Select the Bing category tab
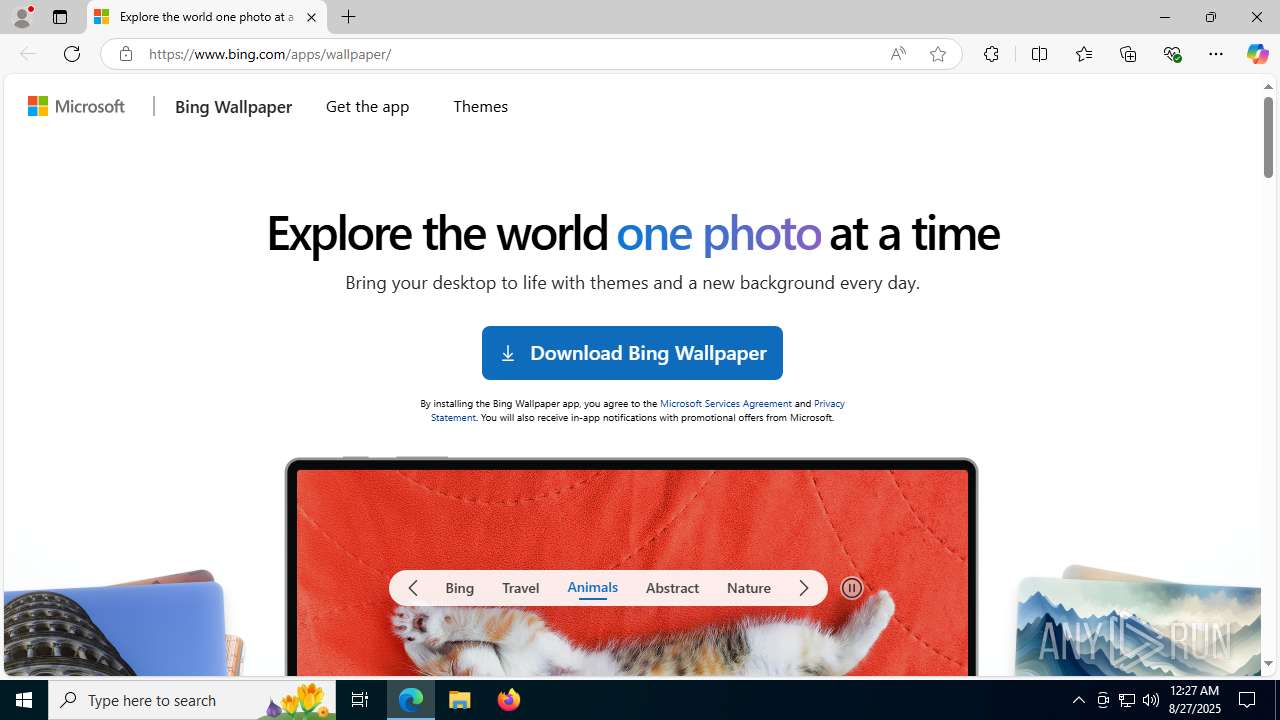This screenshot has height=720, width=1280. [460, 588]
